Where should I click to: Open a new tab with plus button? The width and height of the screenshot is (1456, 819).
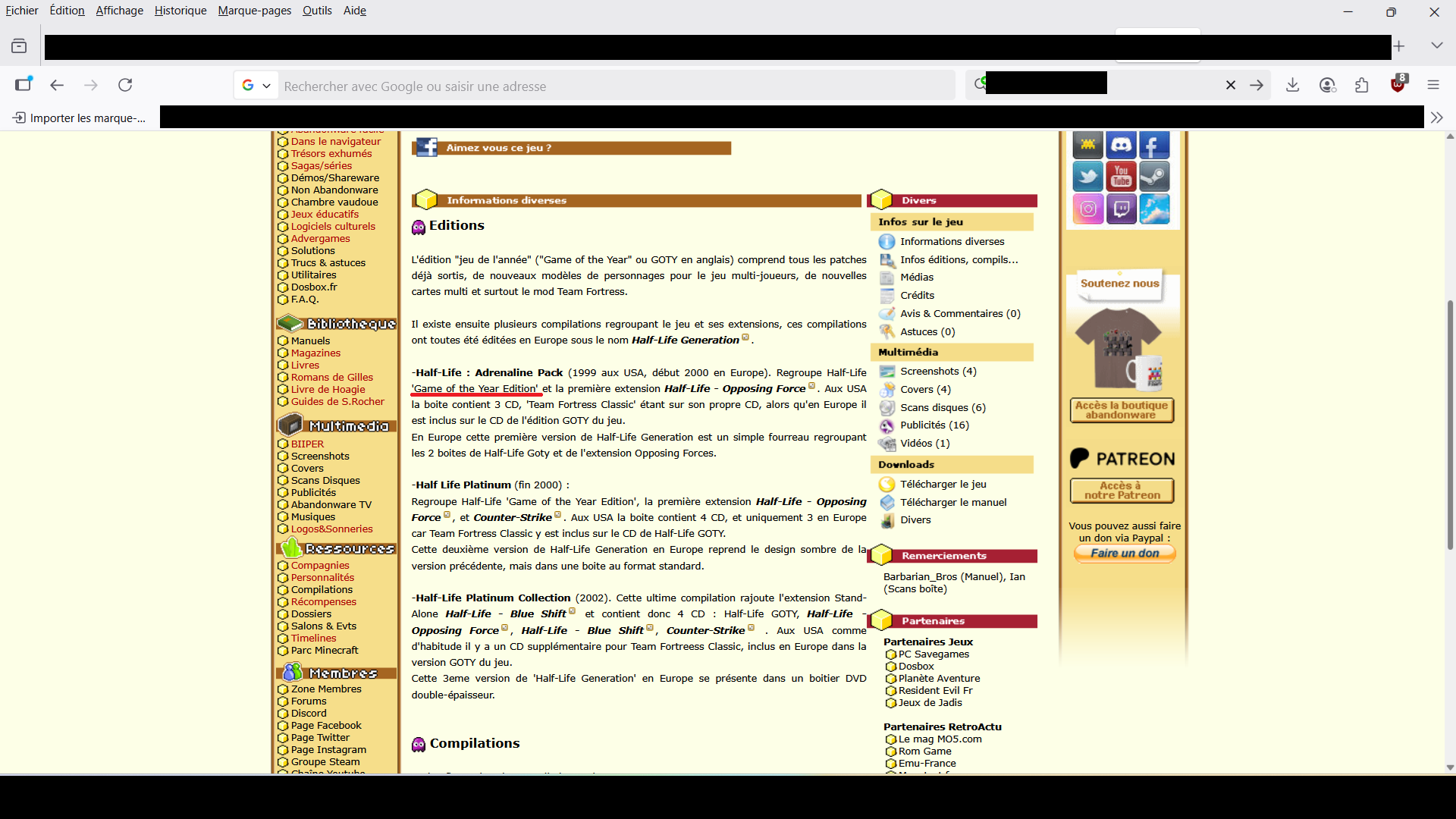(x=1399, y=46)
